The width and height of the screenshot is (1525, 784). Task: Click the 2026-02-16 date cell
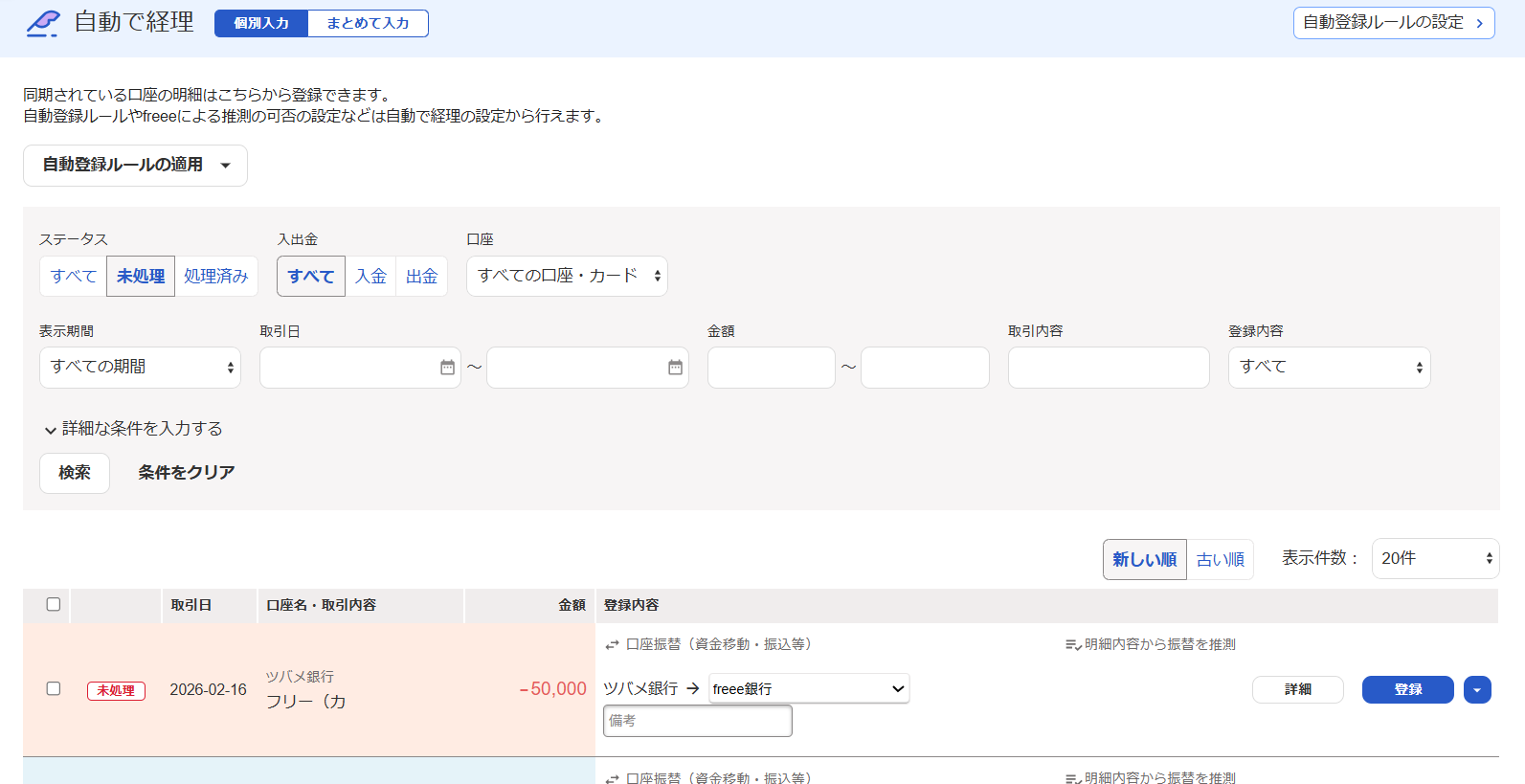pyautogui.click(x=208, y=689)
